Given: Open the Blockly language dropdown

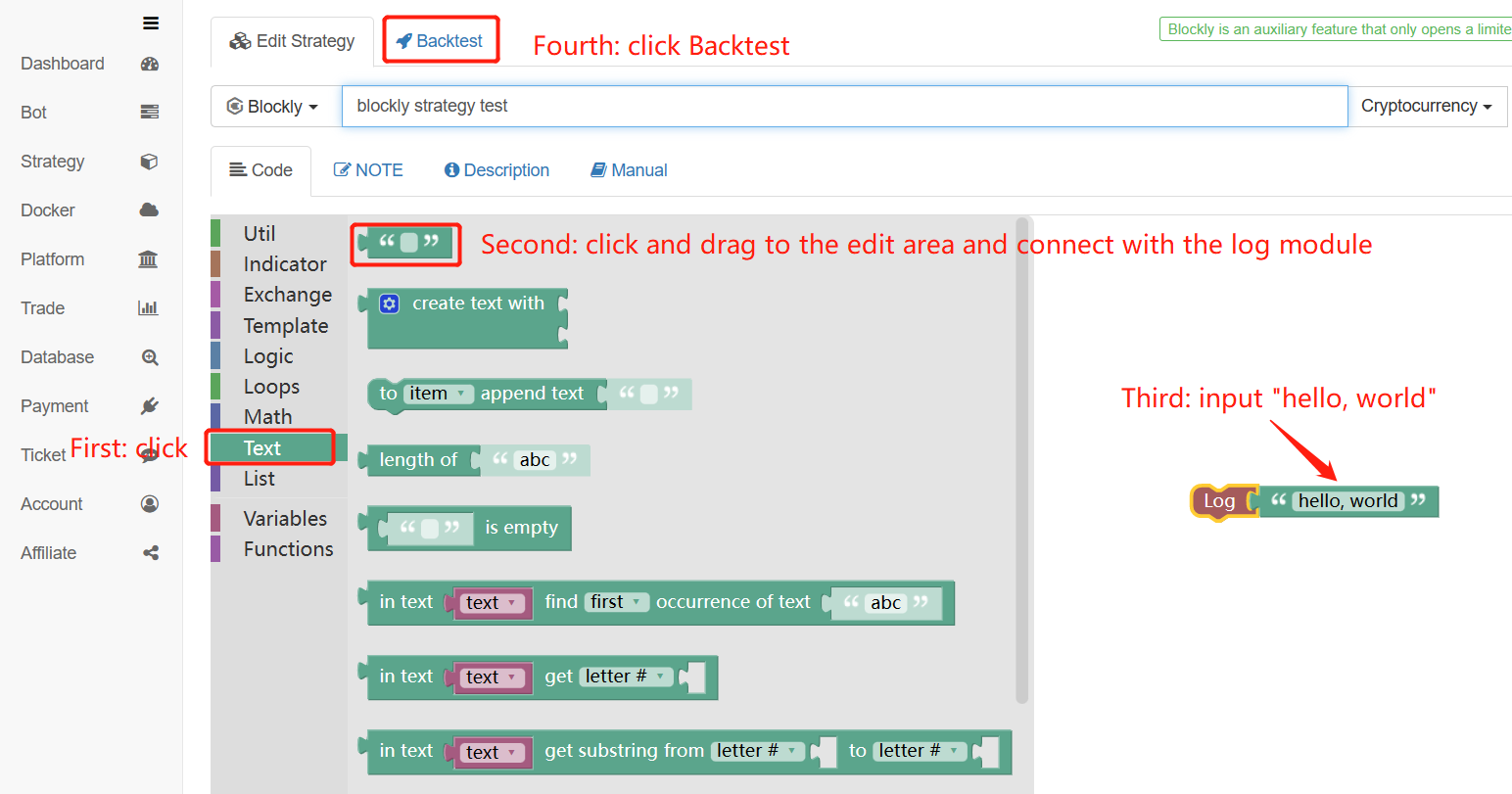Looking at the screenshot, I should 274,107.
